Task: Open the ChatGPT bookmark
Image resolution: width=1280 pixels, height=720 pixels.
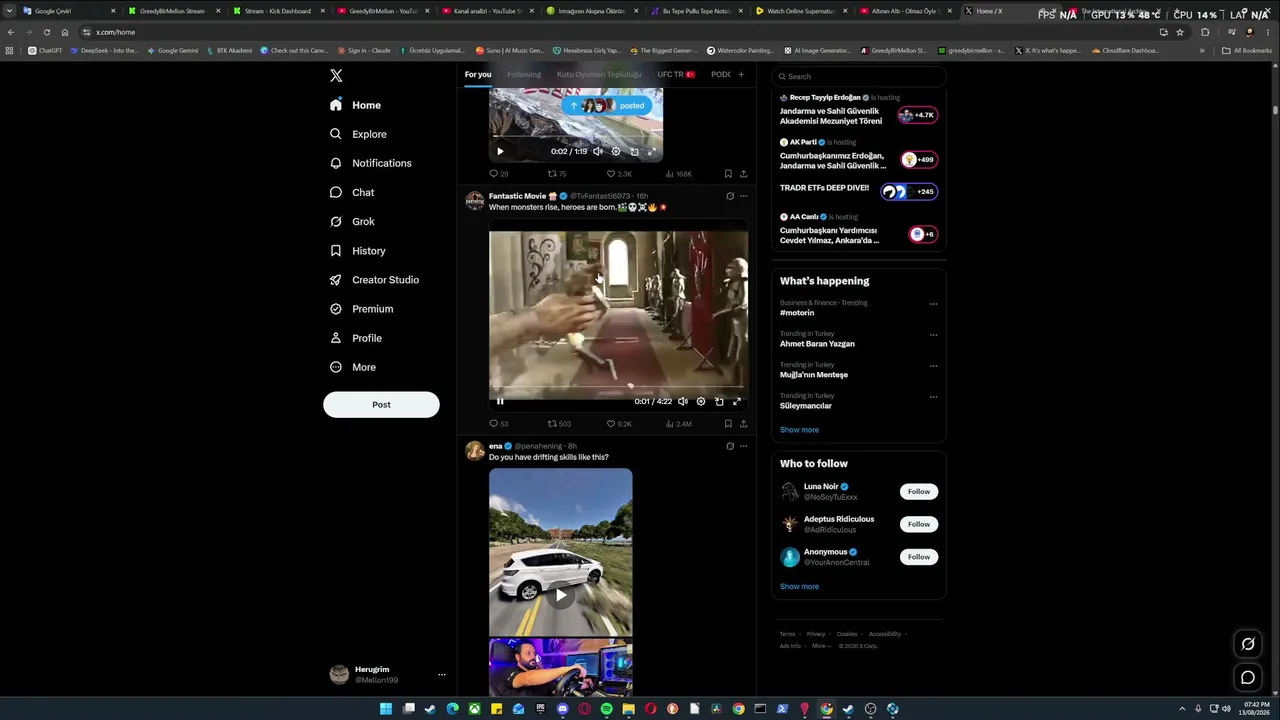Action: click(x=45, y=50)
